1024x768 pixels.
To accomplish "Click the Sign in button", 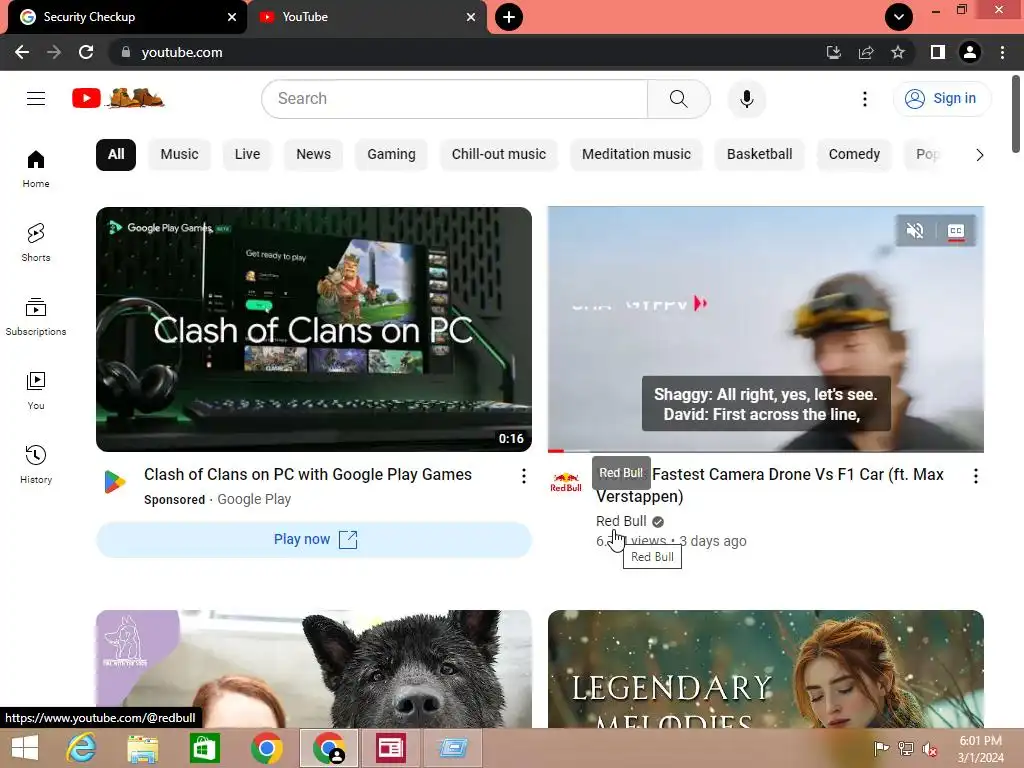I will [x=941, y=99].
